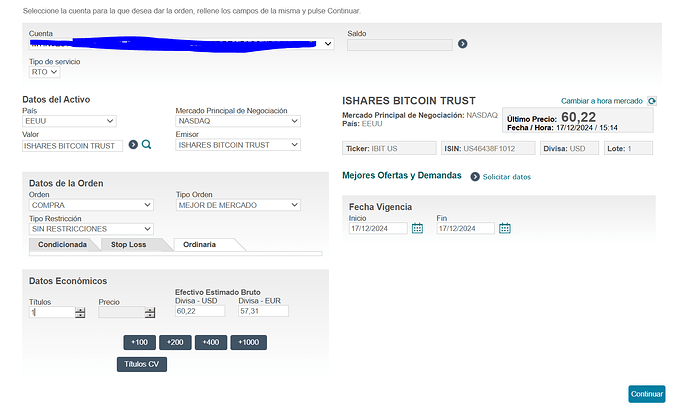Switch to the Stop Loss tab
This screenshot has height=408, width=690.
128,244
